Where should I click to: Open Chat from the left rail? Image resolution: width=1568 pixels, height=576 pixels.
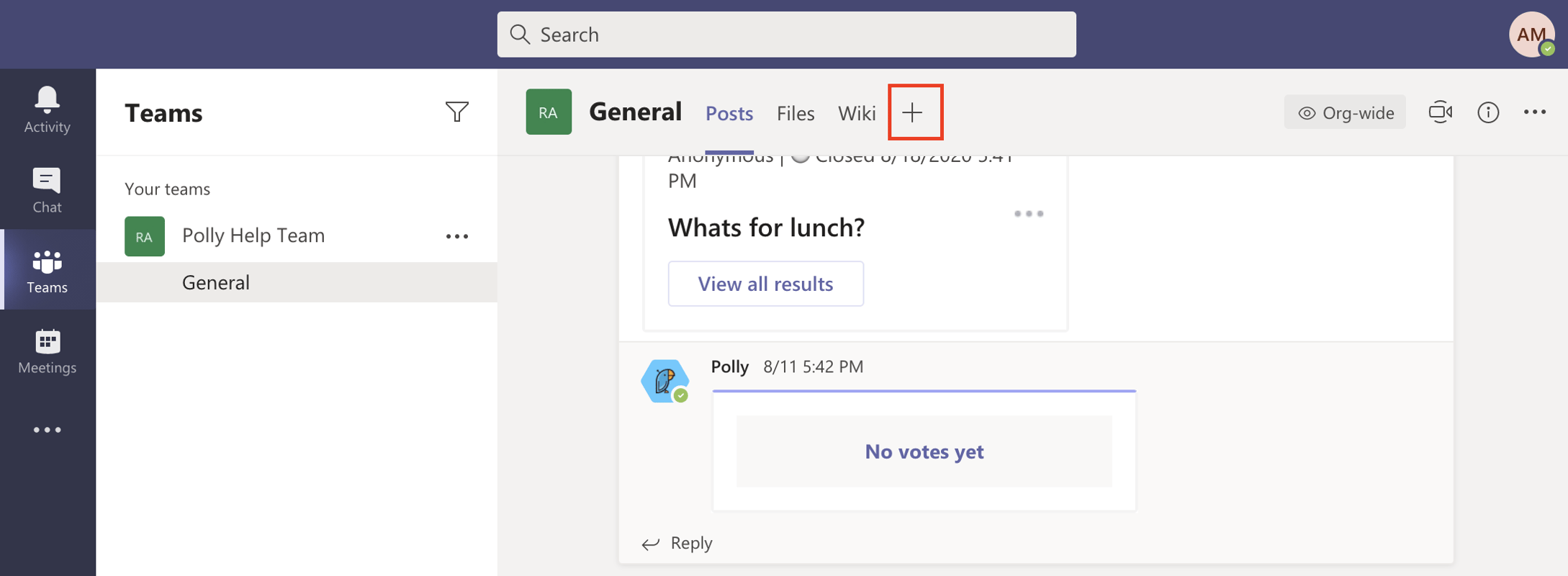tap(46, 189)
